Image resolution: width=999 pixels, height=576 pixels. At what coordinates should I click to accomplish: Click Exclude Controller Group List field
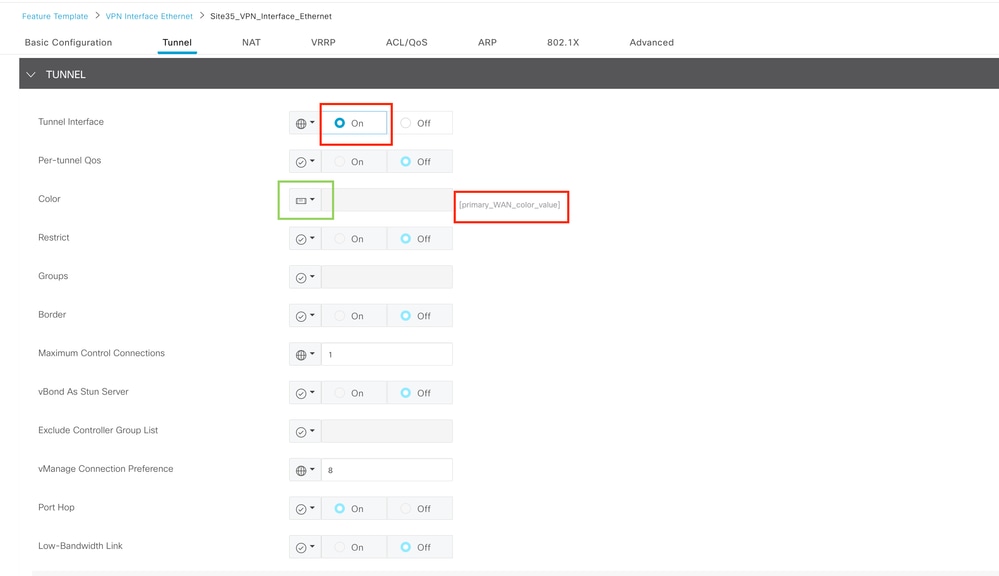tap(387, 431)
